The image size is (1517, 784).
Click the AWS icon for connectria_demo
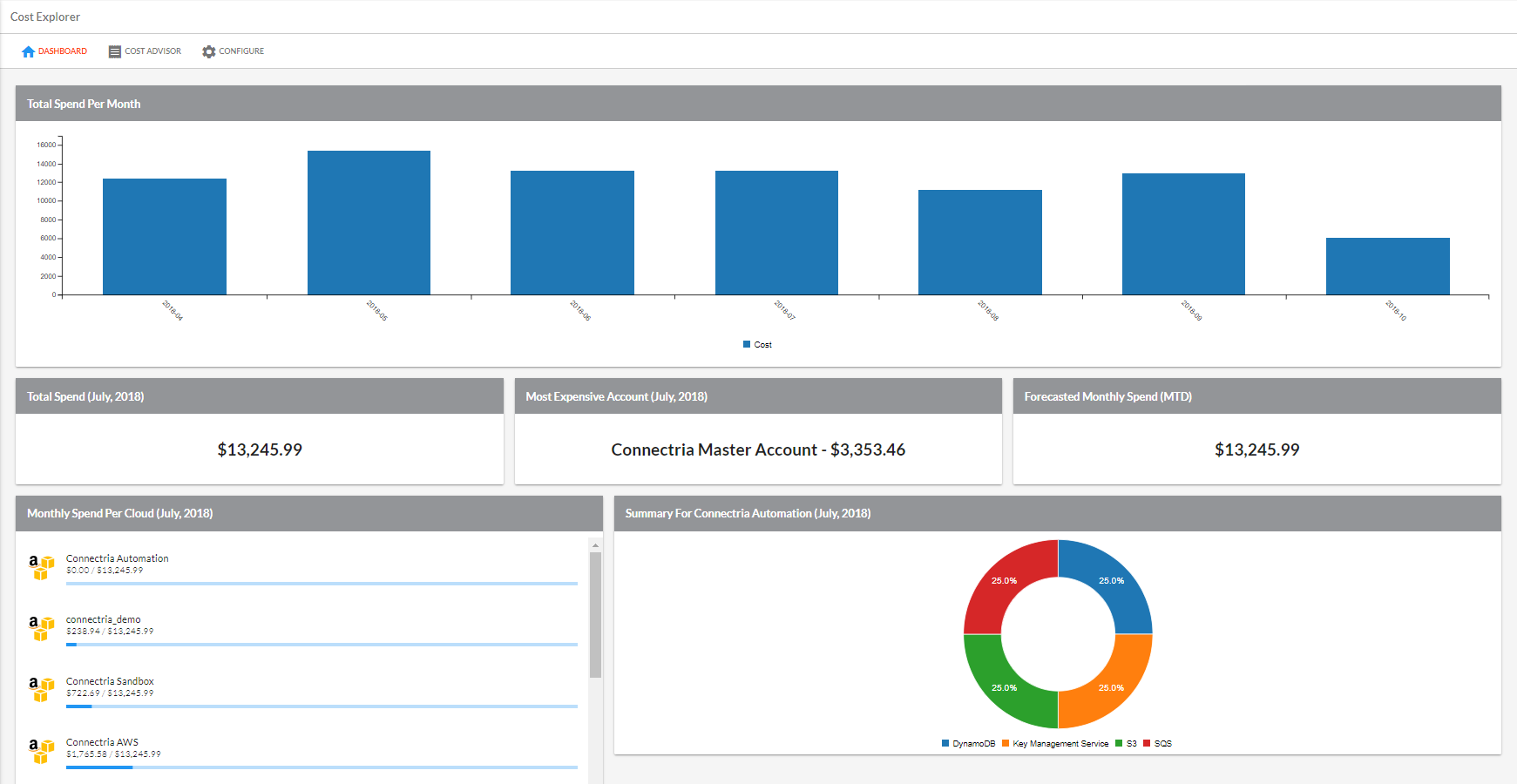(41, 628)
